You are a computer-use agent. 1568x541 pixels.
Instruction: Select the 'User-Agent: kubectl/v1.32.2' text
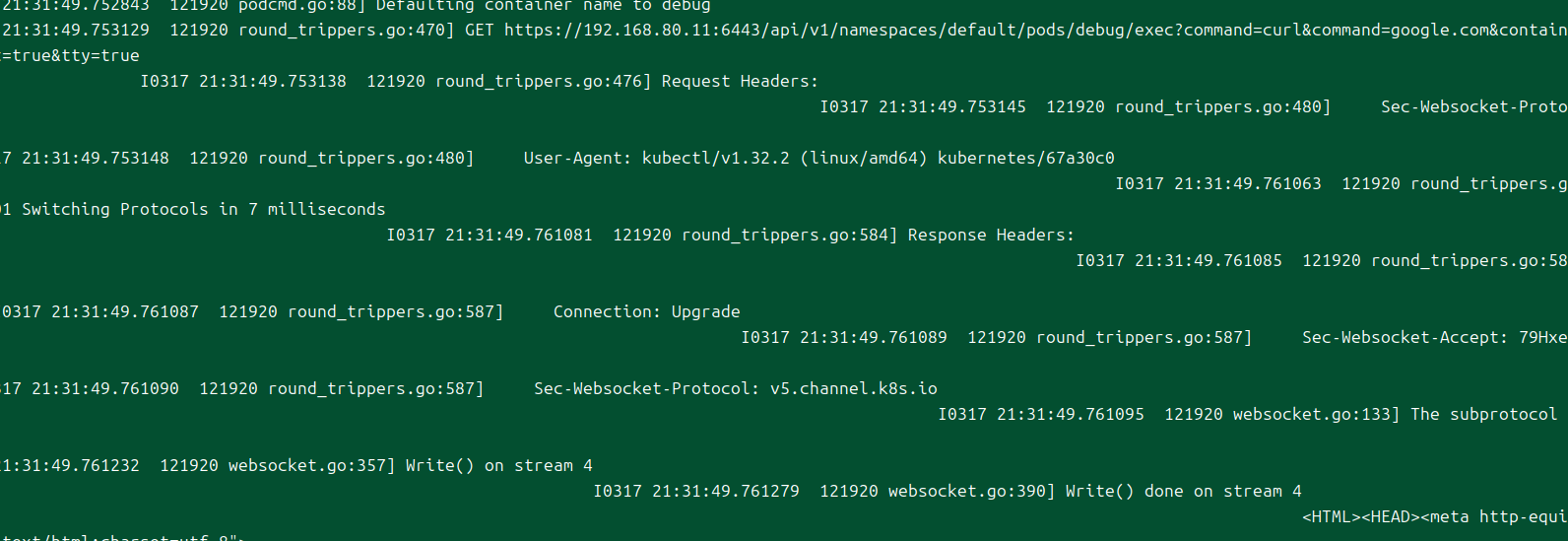pyautogui.click(x=656, y=159)
